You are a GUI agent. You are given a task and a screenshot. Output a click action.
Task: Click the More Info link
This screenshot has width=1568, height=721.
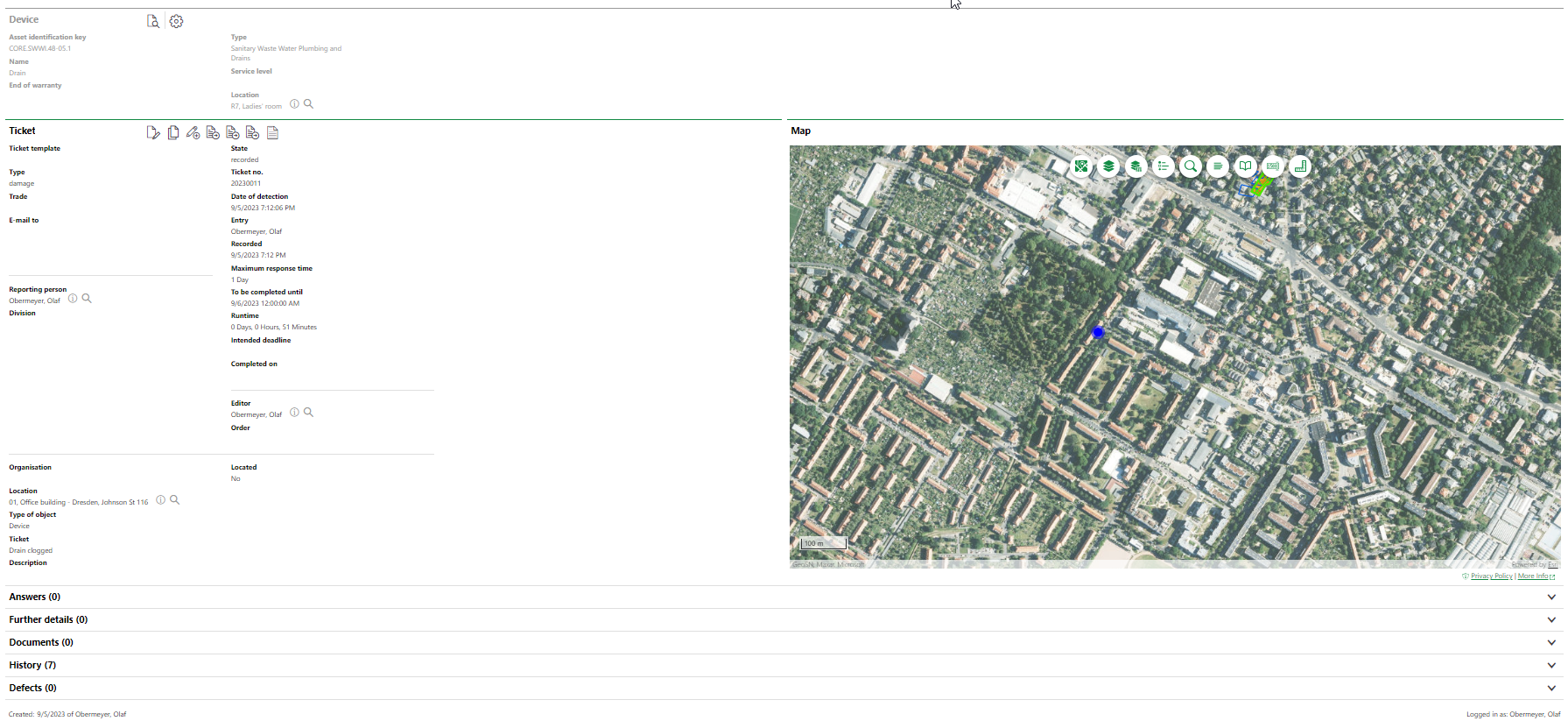pos(1534,576)
